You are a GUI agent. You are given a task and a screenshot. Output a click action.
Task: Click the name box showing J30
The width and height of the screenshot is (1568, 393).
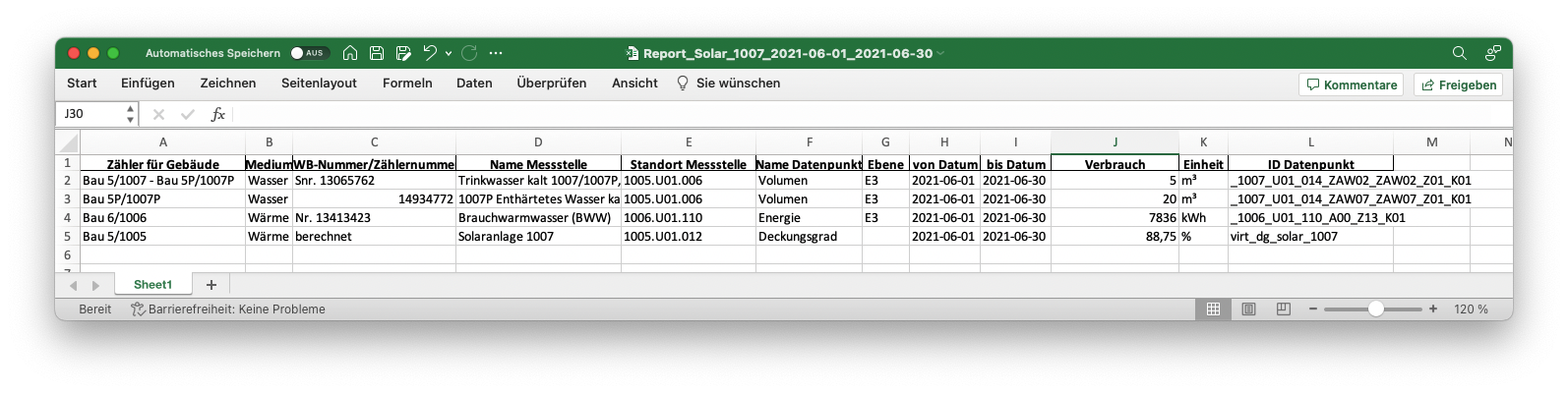[x=91, y=114]
